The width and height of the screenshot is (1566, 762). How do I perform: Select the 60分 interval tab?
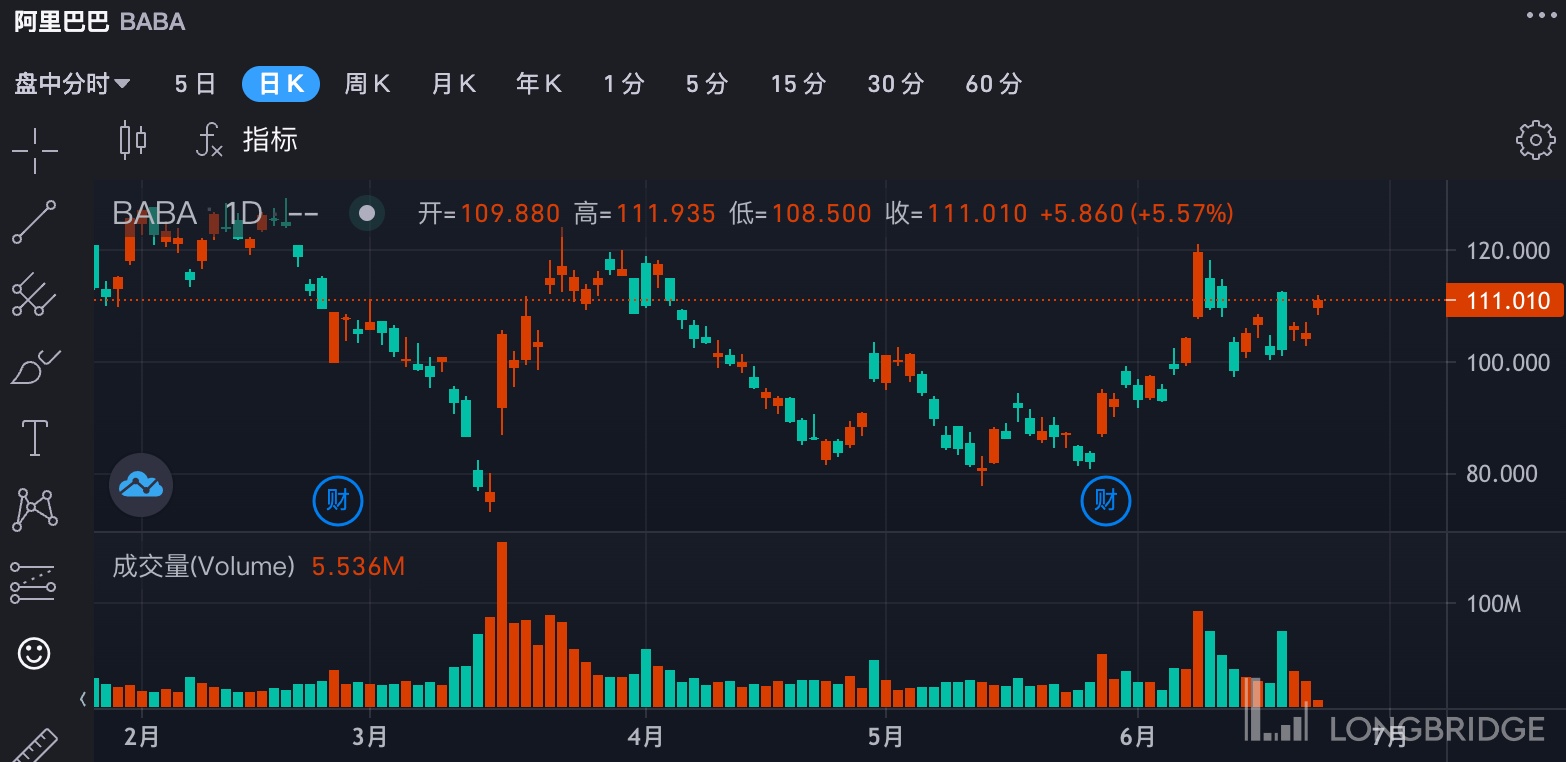point(993,84)
